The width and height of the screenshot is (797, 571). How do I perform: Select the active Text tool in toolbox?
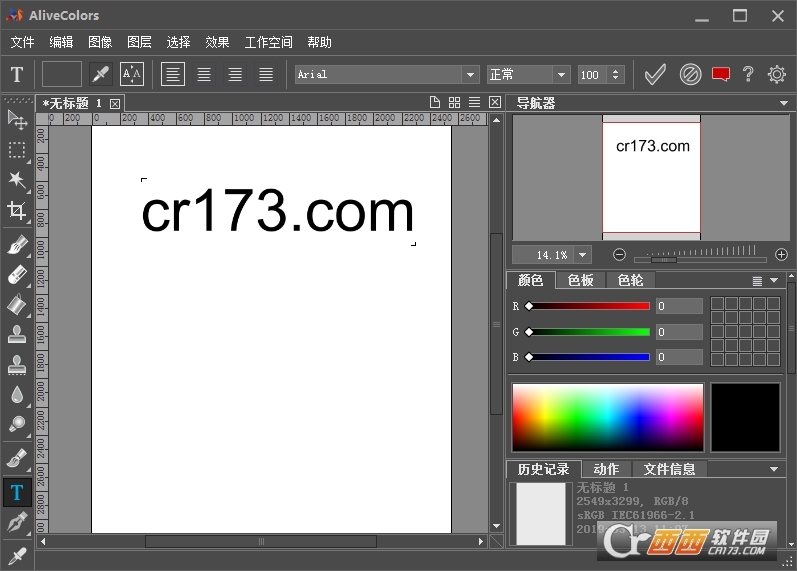point(17,492)
